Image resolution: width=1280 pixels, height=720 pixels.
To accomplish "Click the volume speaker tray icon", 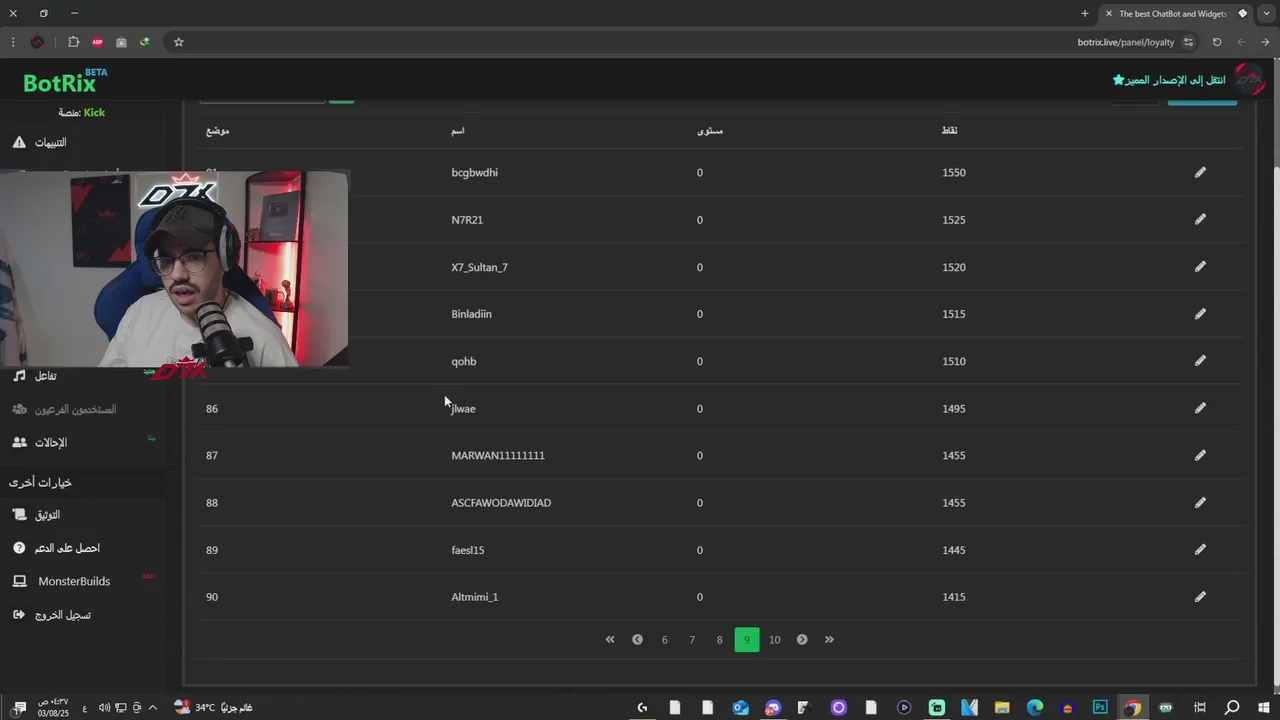I will [104, 707].
